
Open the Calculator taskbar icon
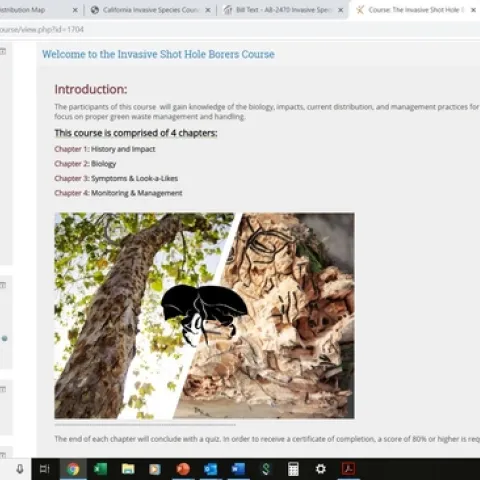click(293, 469)
